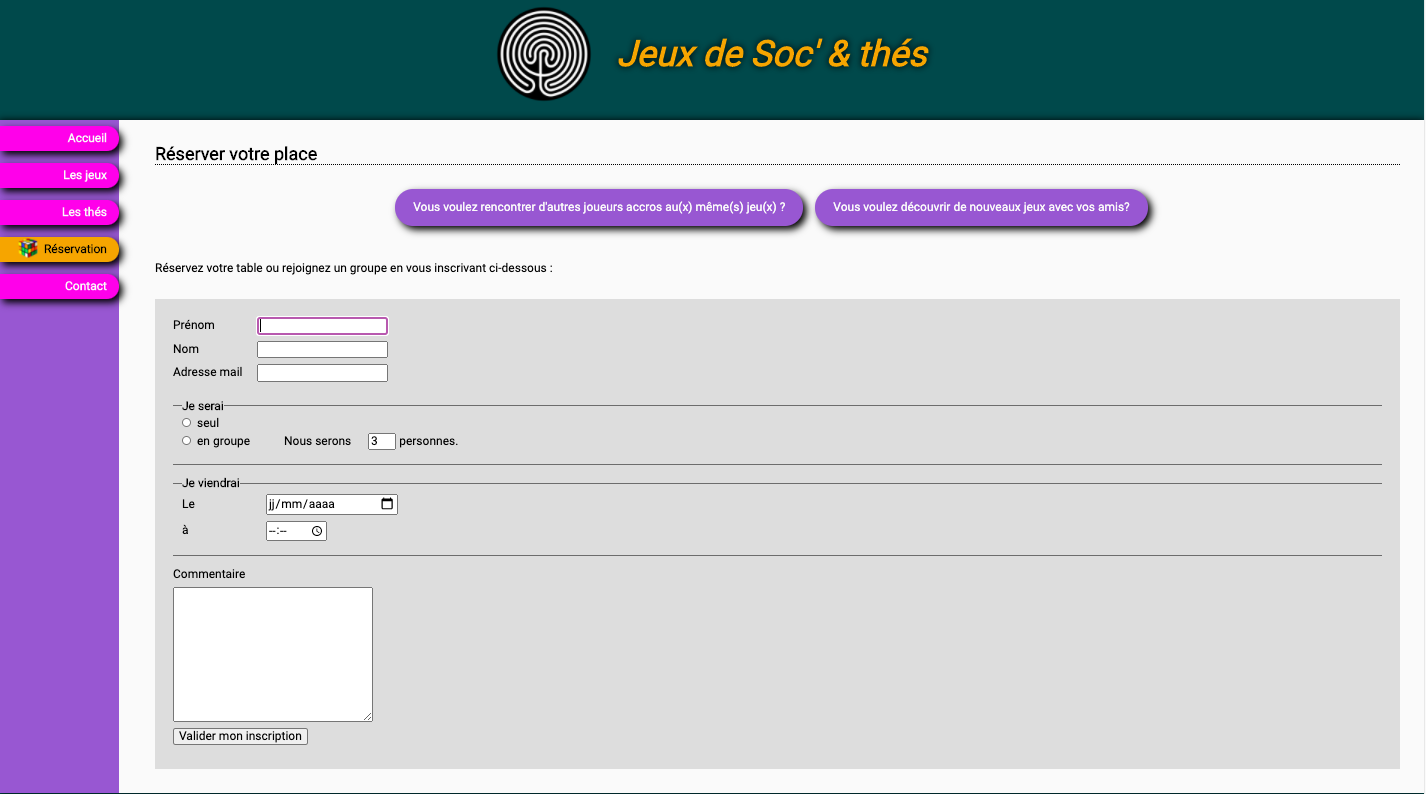1426x794 pixels.
Task: Focus the Prénom text field
Action: tap(322, 326)
